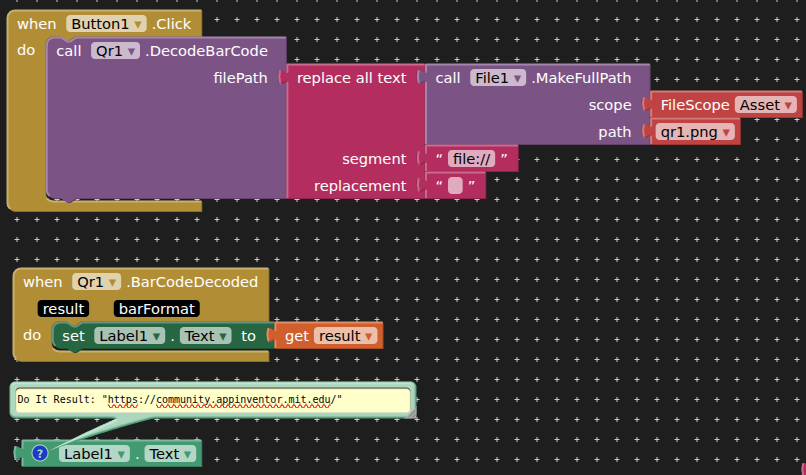
Task: Open the qr1.png asset dropdown
Action: click(696, 132)
